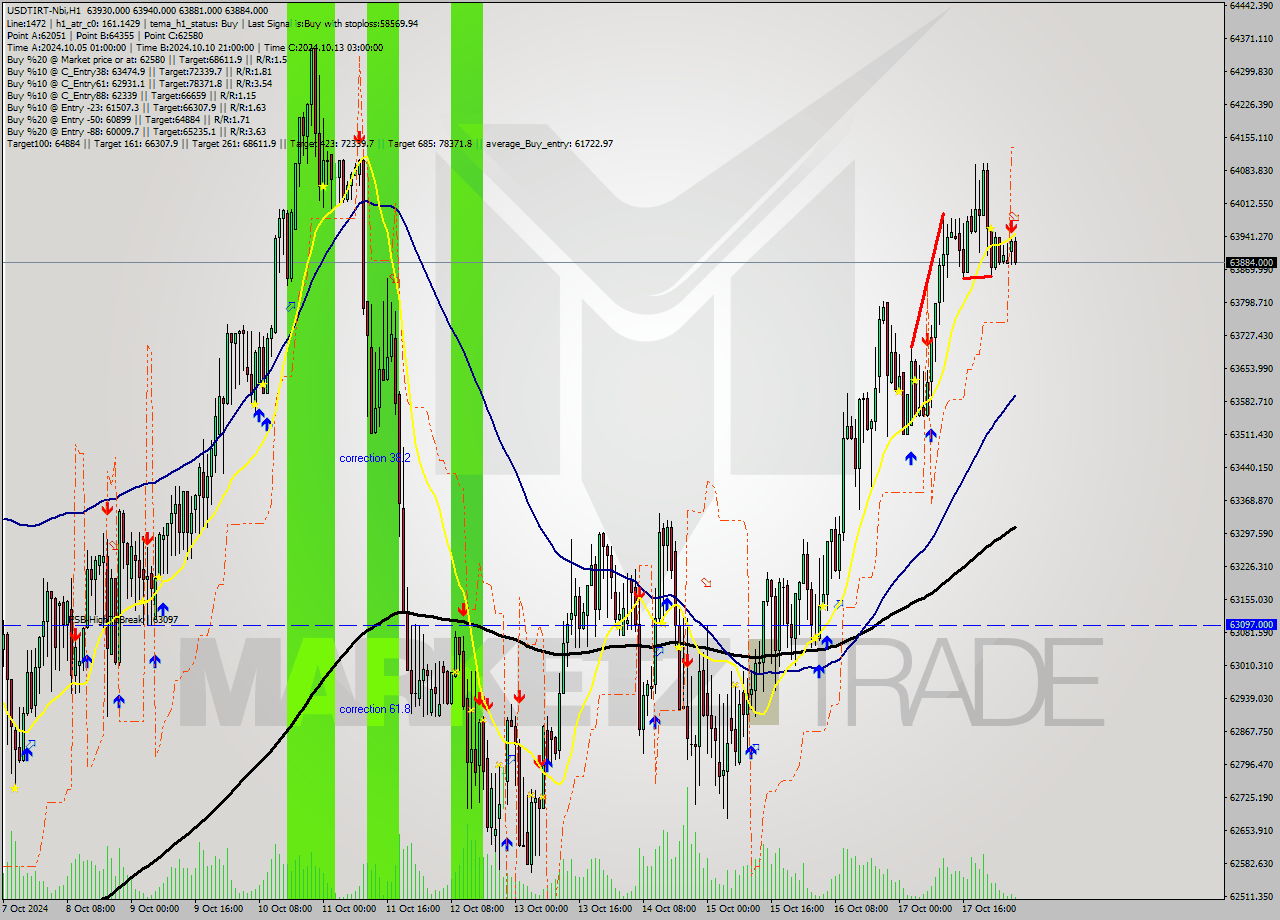Image resolution: width=1280 pixels, height=920 pixels.
Task: Click the '9 Oct 16:00' time axis label
Action: click(x=218, y=909)
